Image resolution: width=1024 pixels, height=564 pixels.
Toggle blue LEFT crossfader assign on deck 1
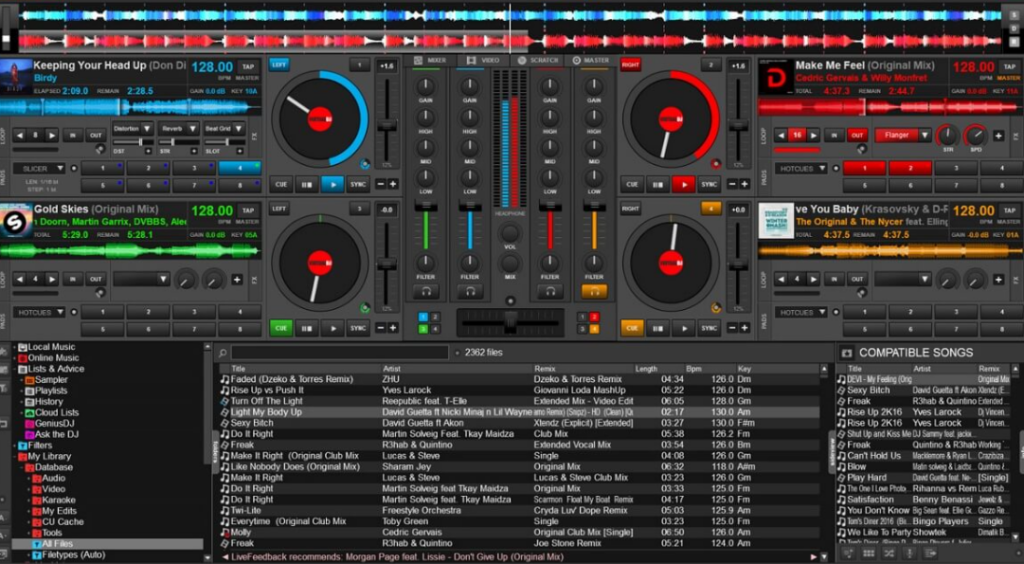279,65
